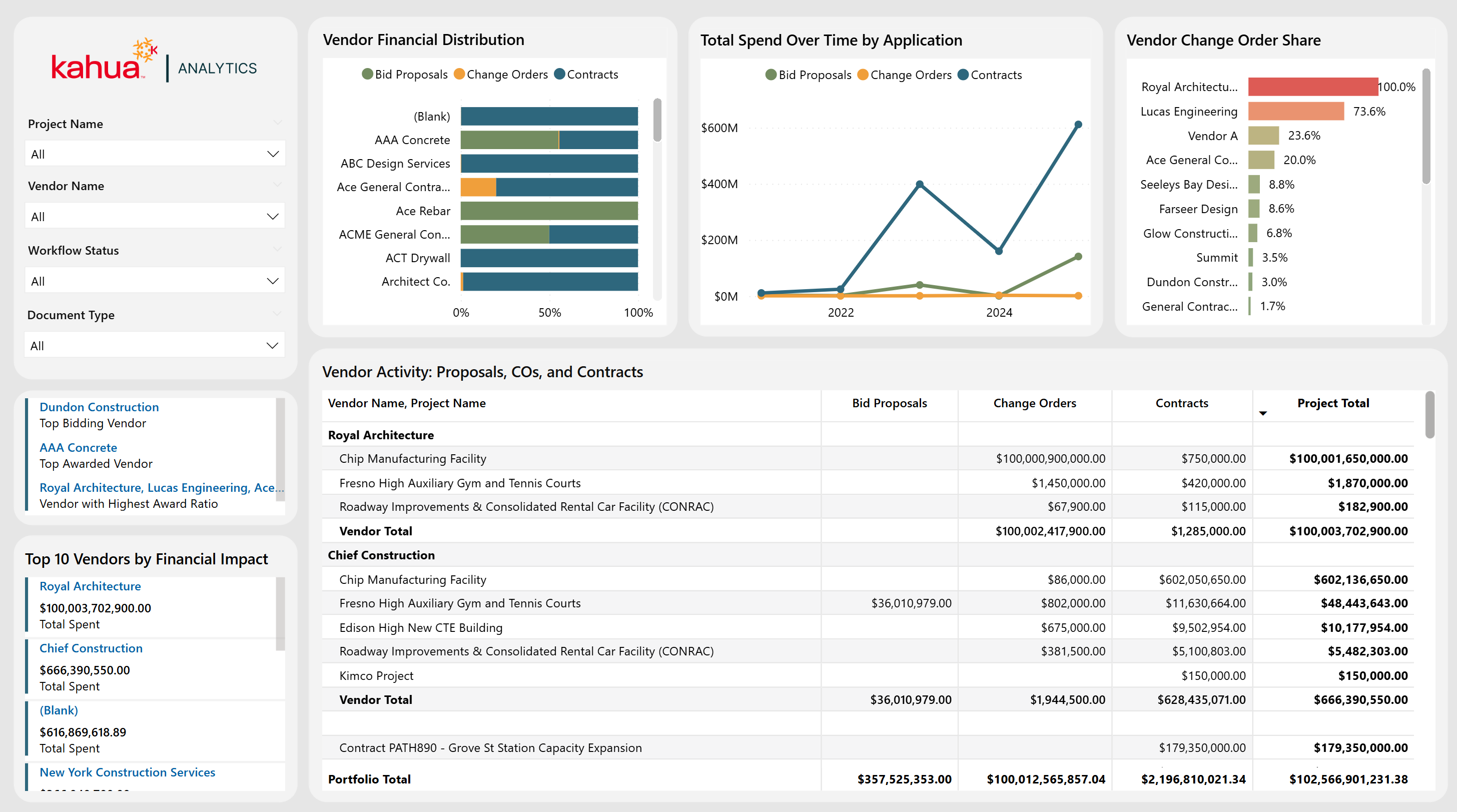Viewport: 1457px width, 812px height.
Task: Open the Vendor Name dropdown
Action: click(155, 217)
